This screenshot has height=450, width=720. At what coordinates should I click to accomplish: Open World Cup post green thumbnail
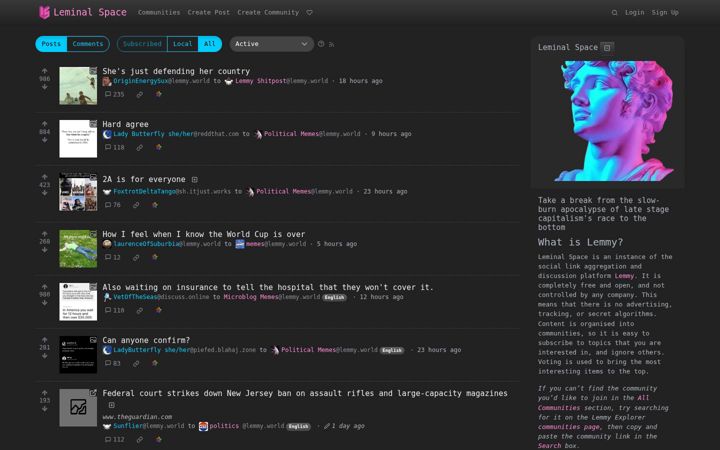[x=78, y=249]
